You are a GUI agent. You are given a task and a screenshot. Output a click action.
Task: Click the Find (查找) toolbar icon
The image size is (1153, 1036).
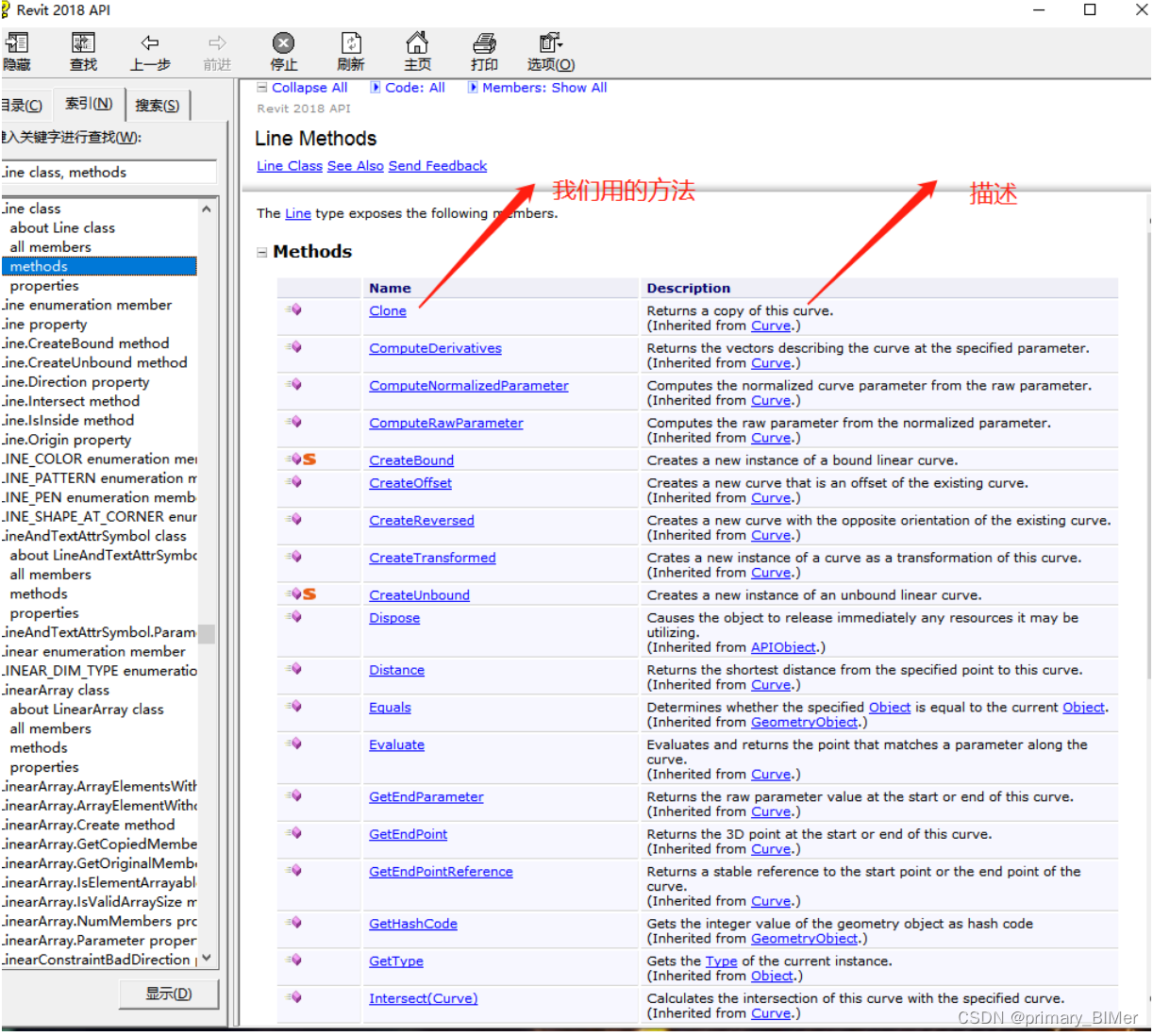point(84,43)
